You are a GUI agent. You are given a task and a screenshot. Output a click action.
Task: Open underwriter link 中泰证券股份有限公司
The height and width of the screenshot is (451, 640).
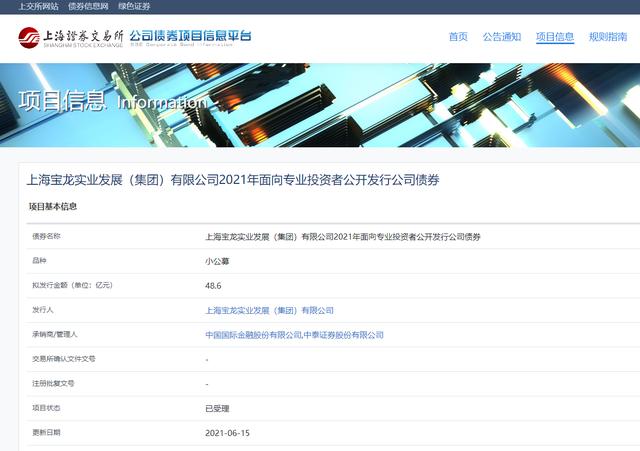pos(344,335)
